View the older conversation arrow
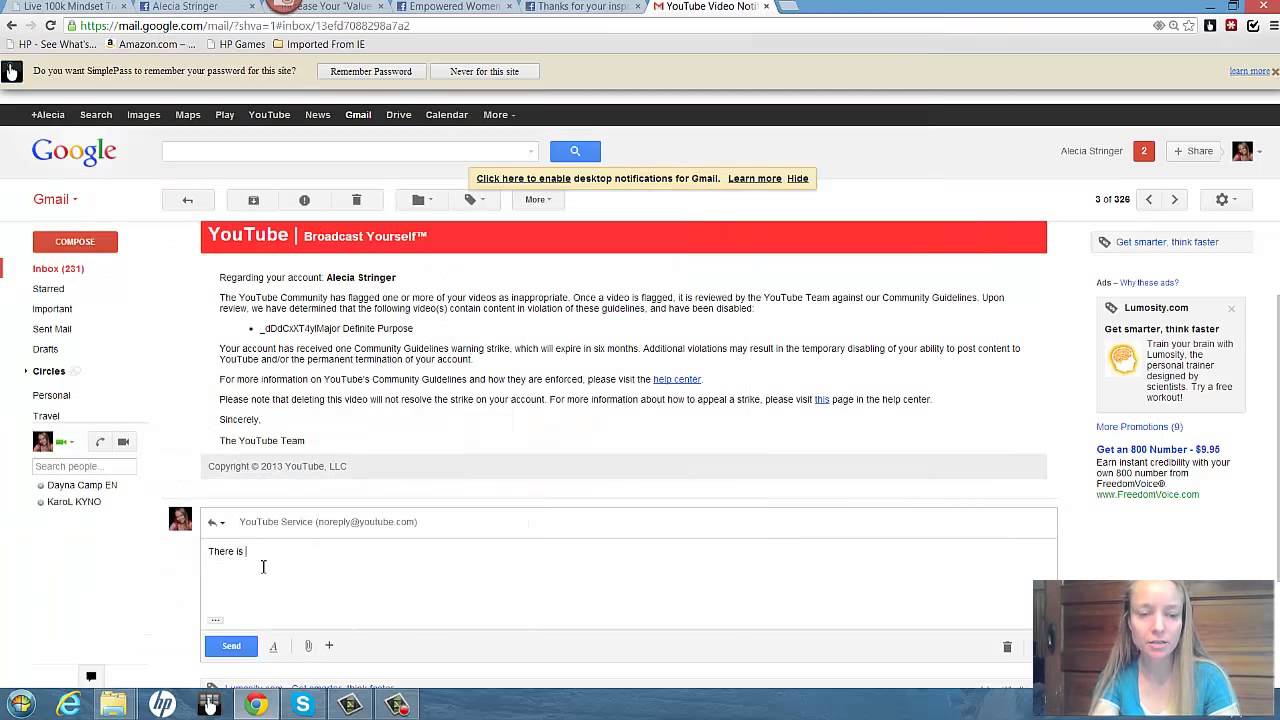1280x720 pixels. click(x=1174, y=200)
